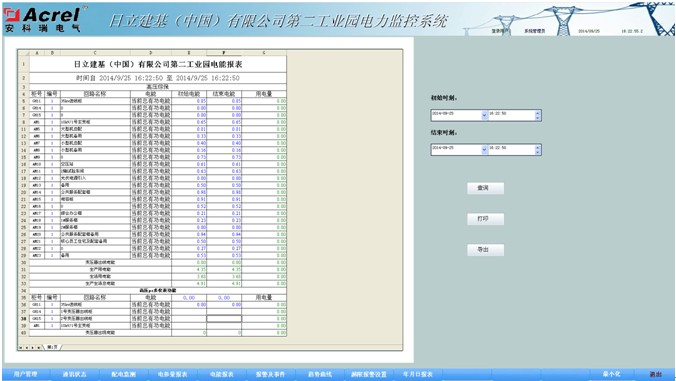Open 用户管理 in the bottom menu bar
The image size is (676, 381).
(25, 374)
